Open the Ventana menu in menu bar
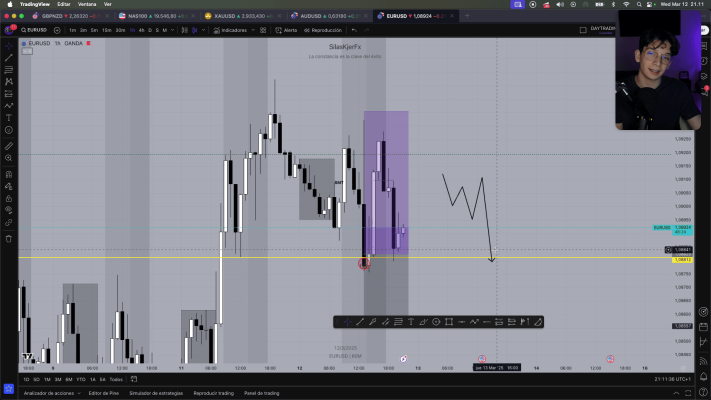 (87, 4)
